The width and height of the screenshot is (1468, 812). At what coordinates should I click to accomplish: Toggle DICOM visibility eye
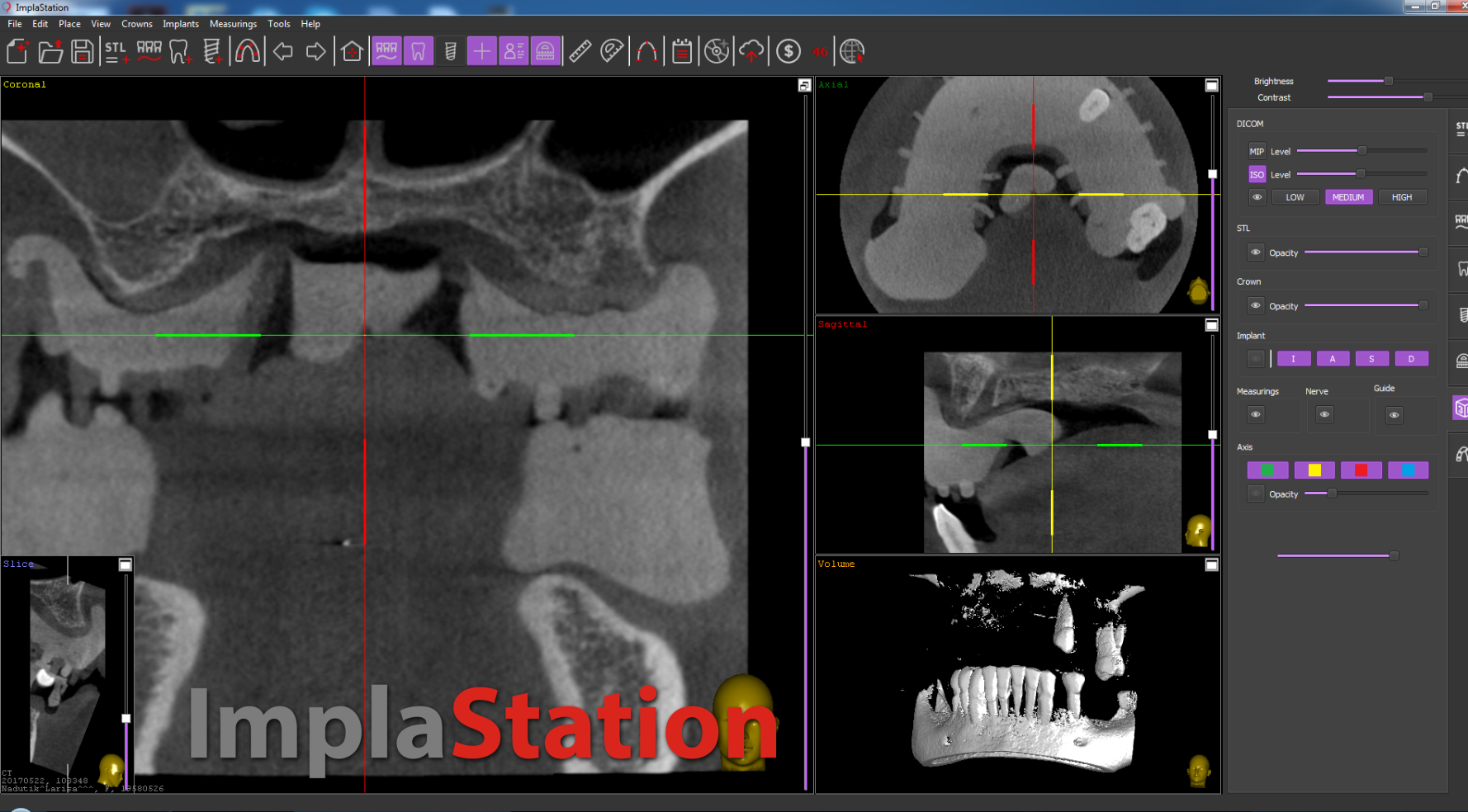(x=1257, y=197)
